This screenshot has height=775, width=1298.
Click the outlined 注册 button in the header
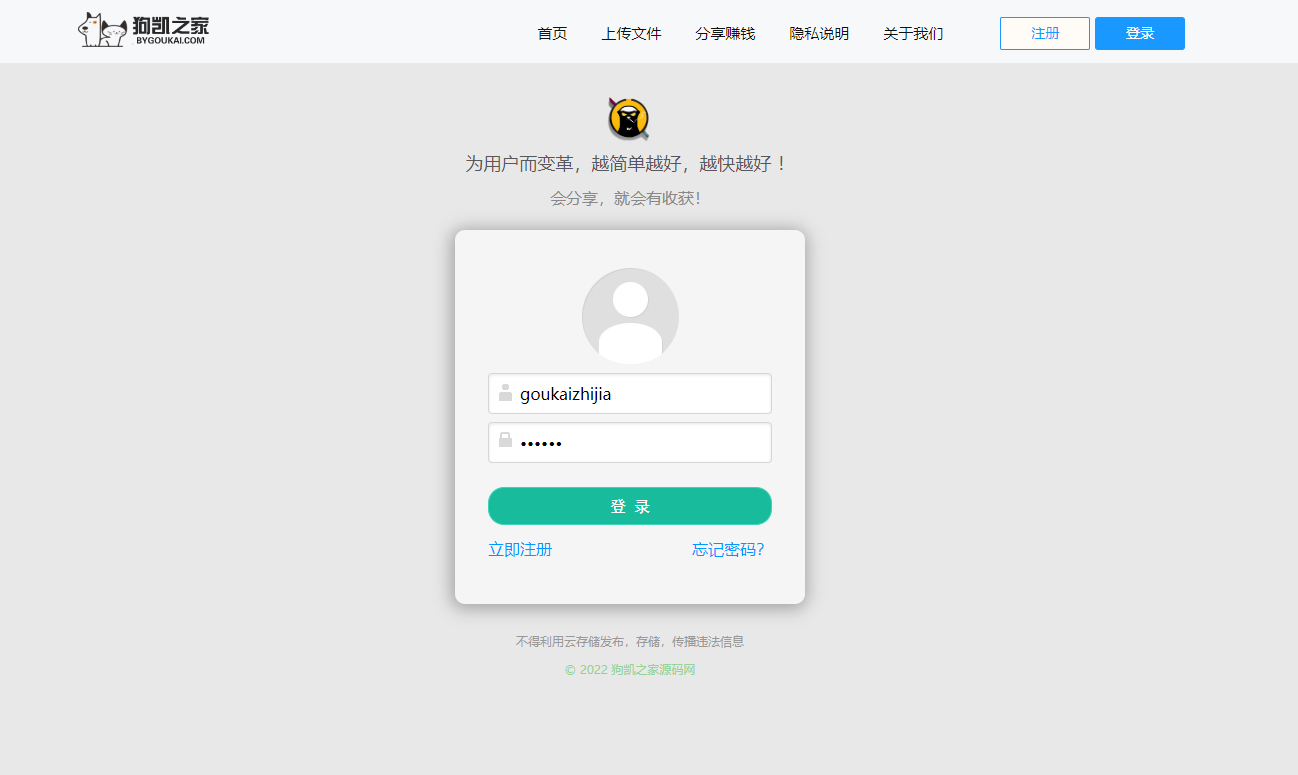[x=1045, y=33]
